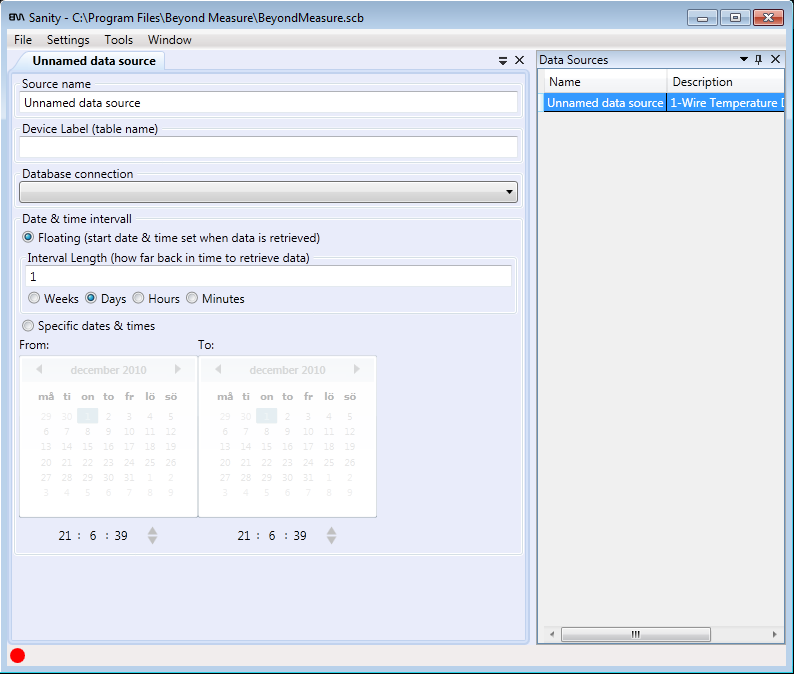Select the Minutes interval radio button

[x=192, y=298]
